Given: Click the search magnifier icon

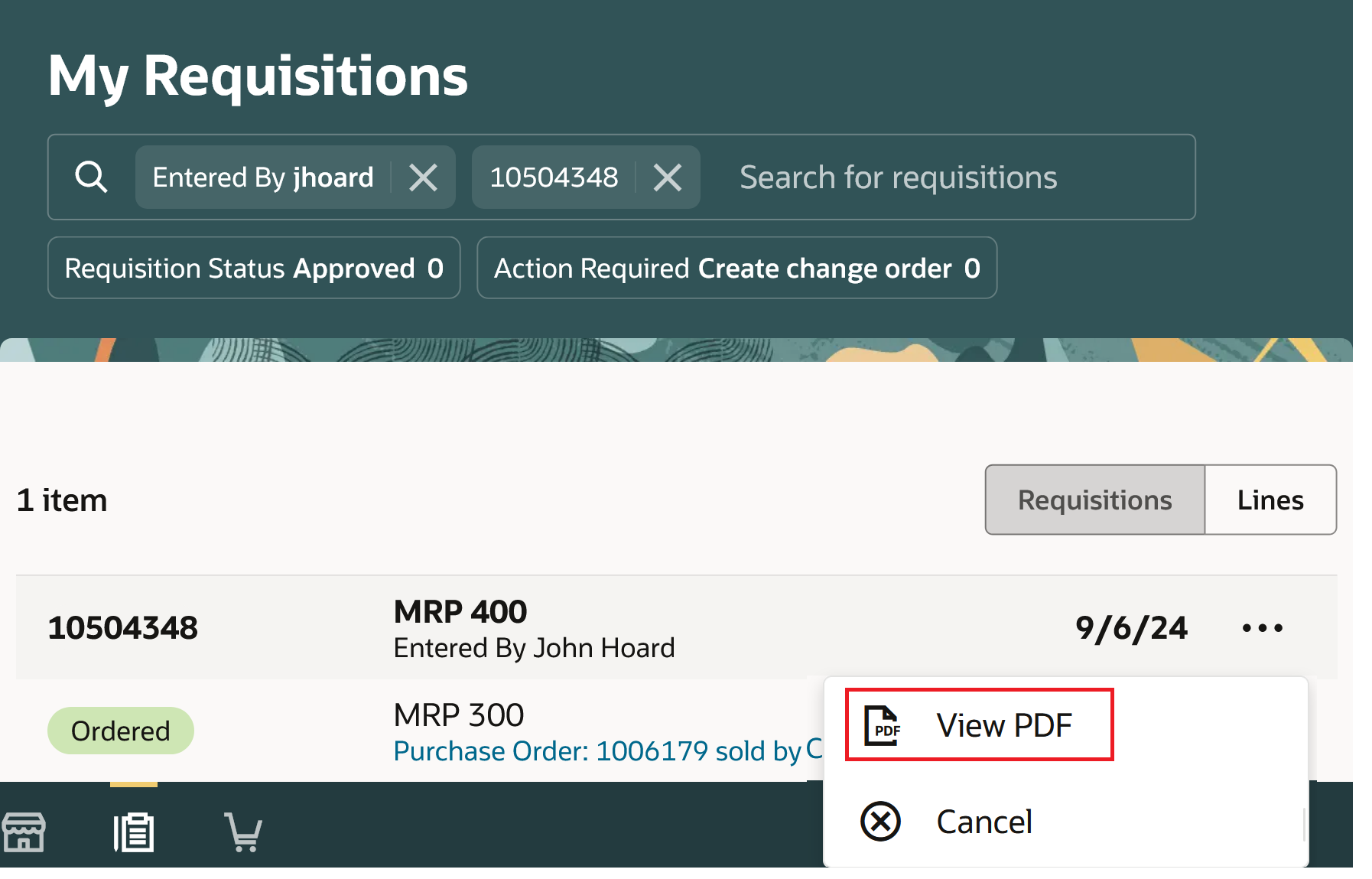Looking at the screenshot, I should (91, 177).
